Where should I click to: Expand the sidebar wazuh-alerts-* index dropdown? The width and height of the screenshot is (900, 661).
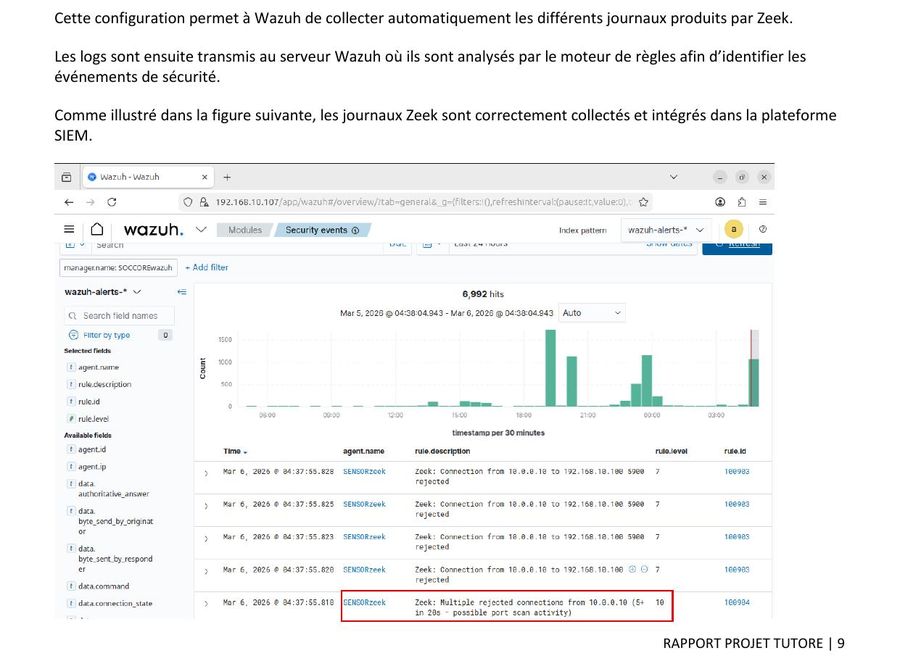[103, 291]
